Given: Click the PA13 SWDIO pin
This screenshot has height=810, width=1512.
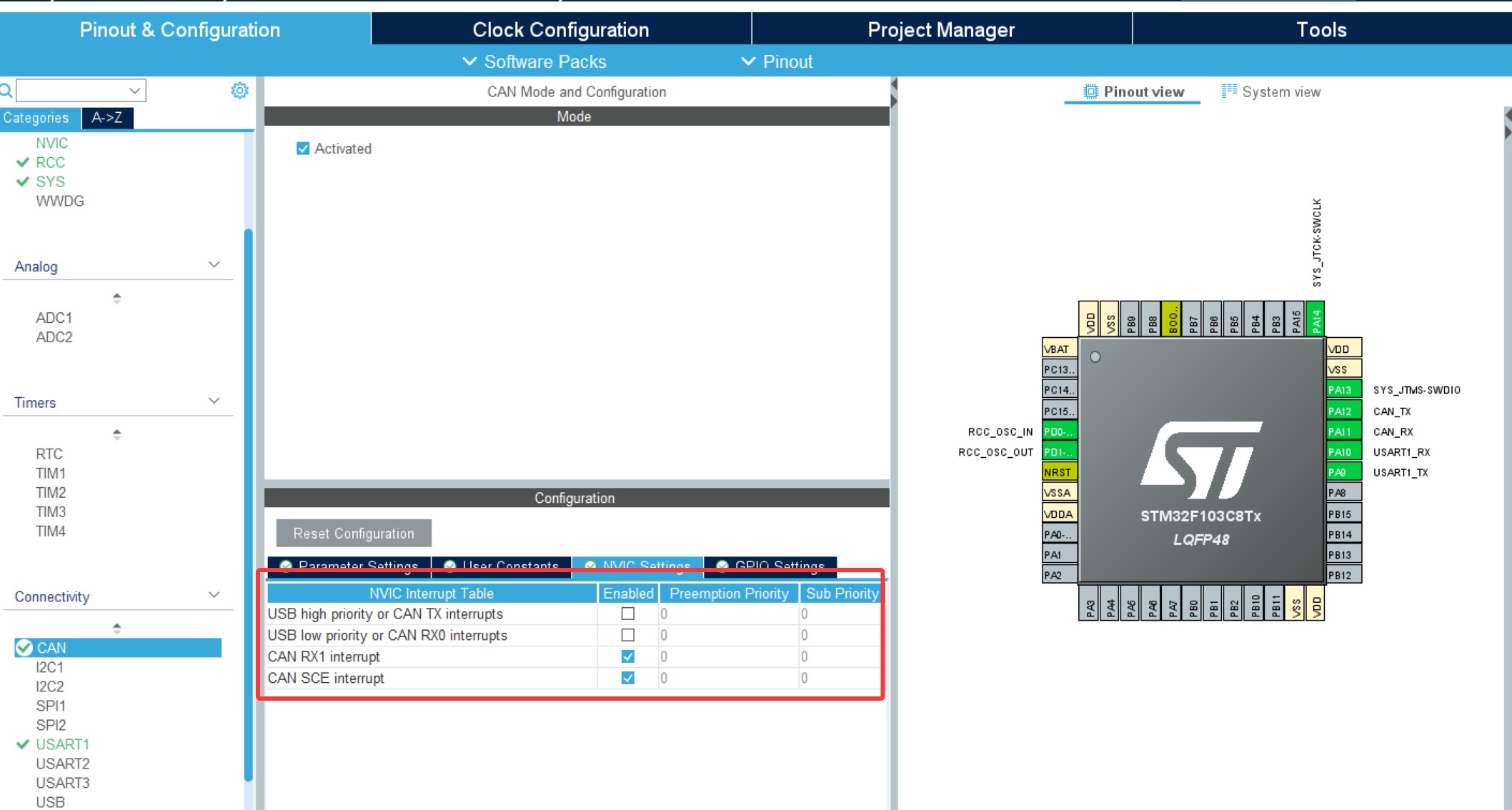Looking at the screenshot, I should click(1344, 390).
